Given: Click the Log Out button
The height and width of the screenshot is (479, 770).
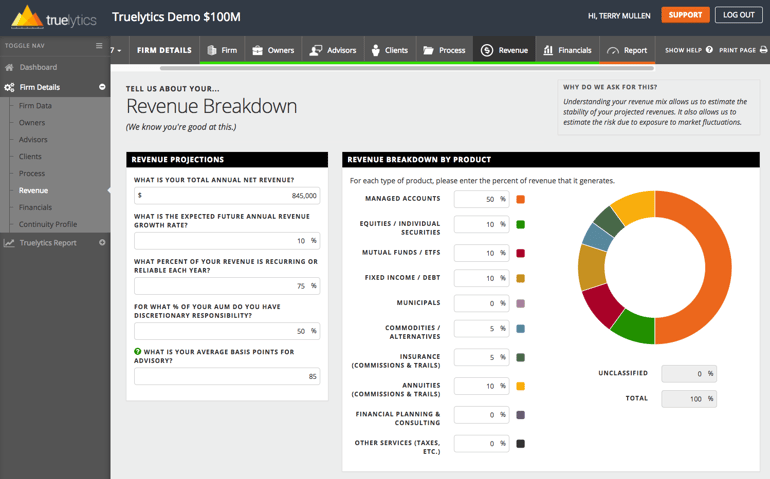Looking at the screenshot, I should click(x=739, y=15).
